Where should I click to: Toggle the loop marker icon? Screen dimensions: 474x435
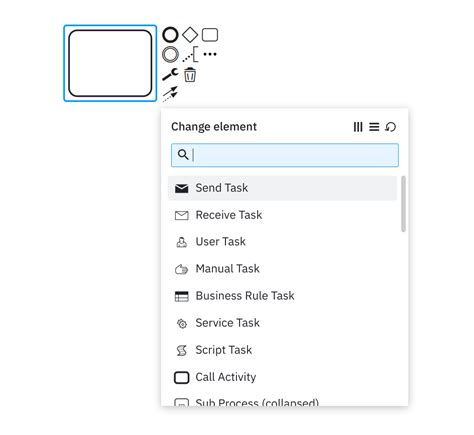tap(390, 127)
